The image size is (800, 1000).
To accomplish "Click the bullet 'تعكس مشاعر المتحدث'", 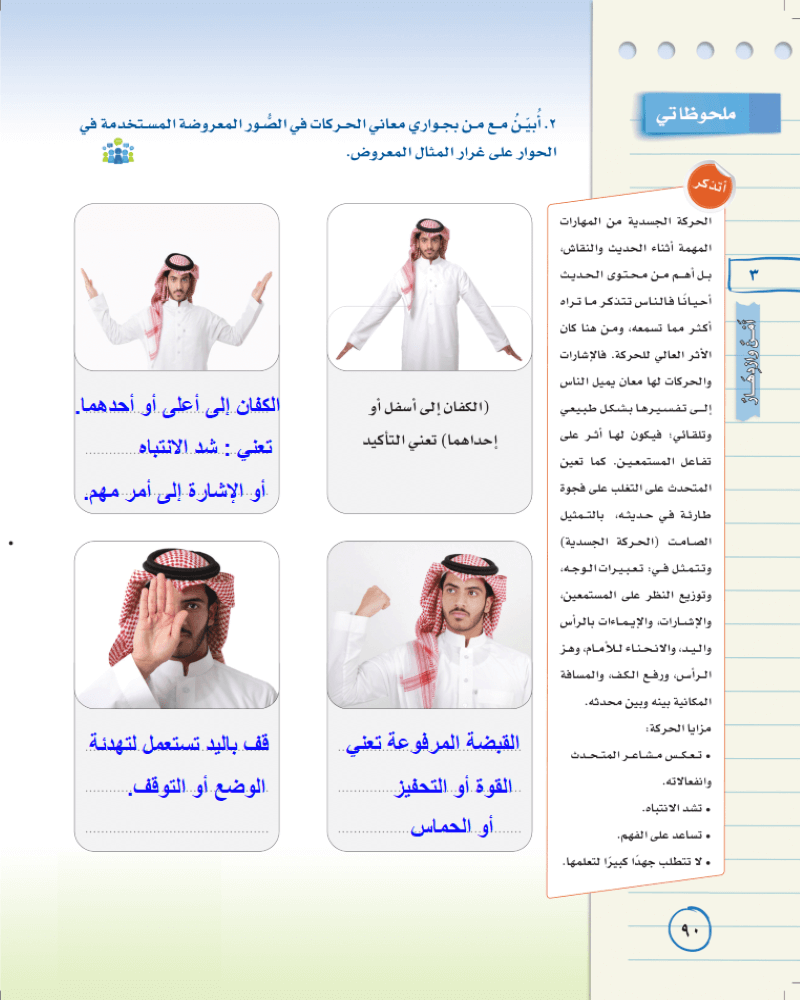I will 641,755.
